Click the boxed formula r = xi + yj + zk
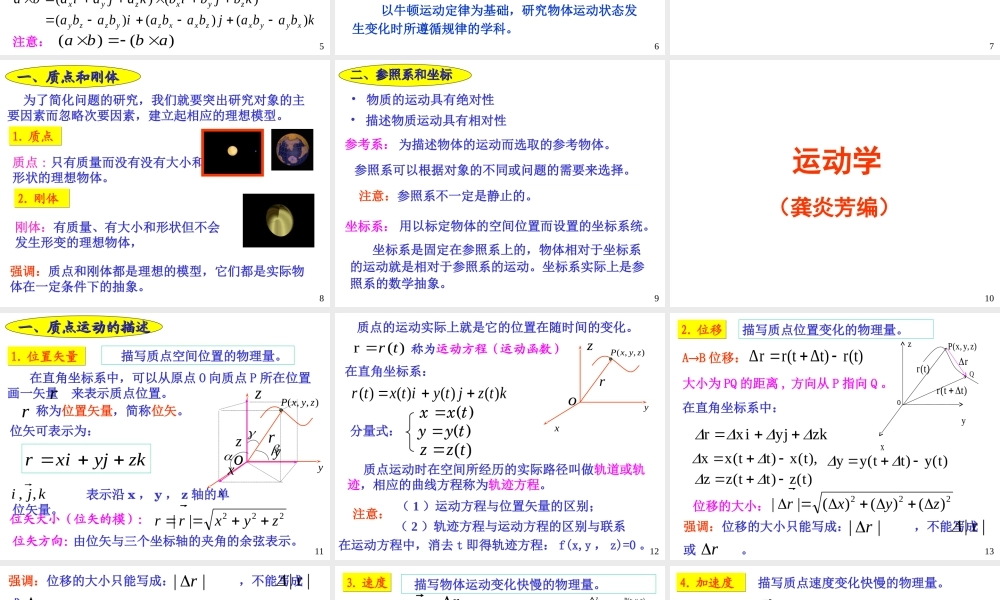1000x600 pixels. [x=85, y=460]
